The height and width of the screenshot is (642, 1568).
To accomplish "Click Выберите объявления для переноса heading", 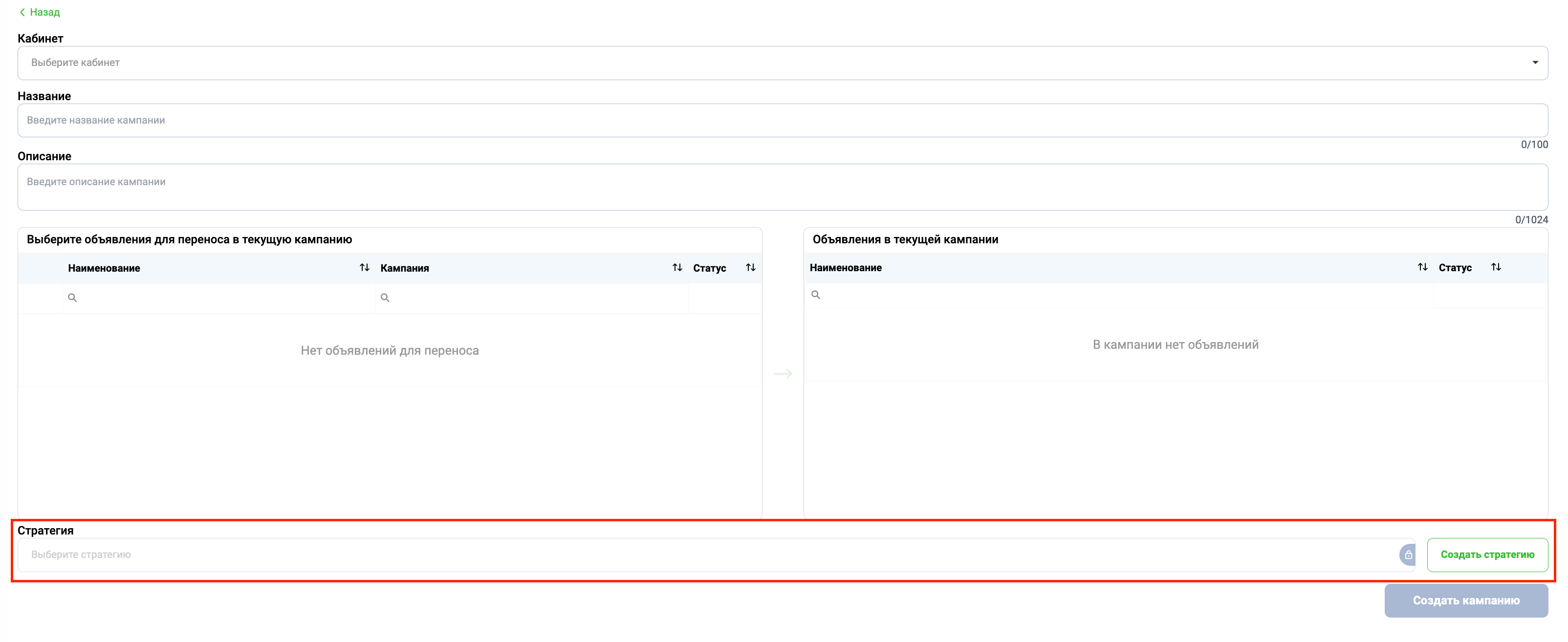I will click(189, 240).
